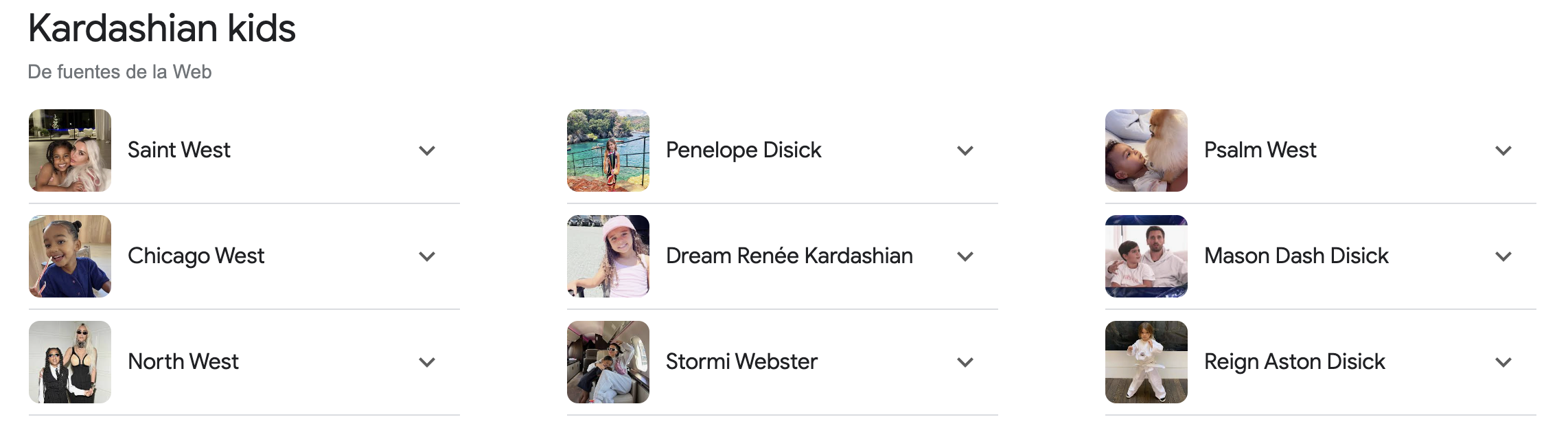The image size is (1568, 426).
Task: Expand the Mason Dash Disick chevron
Action: click(1503, 256)
